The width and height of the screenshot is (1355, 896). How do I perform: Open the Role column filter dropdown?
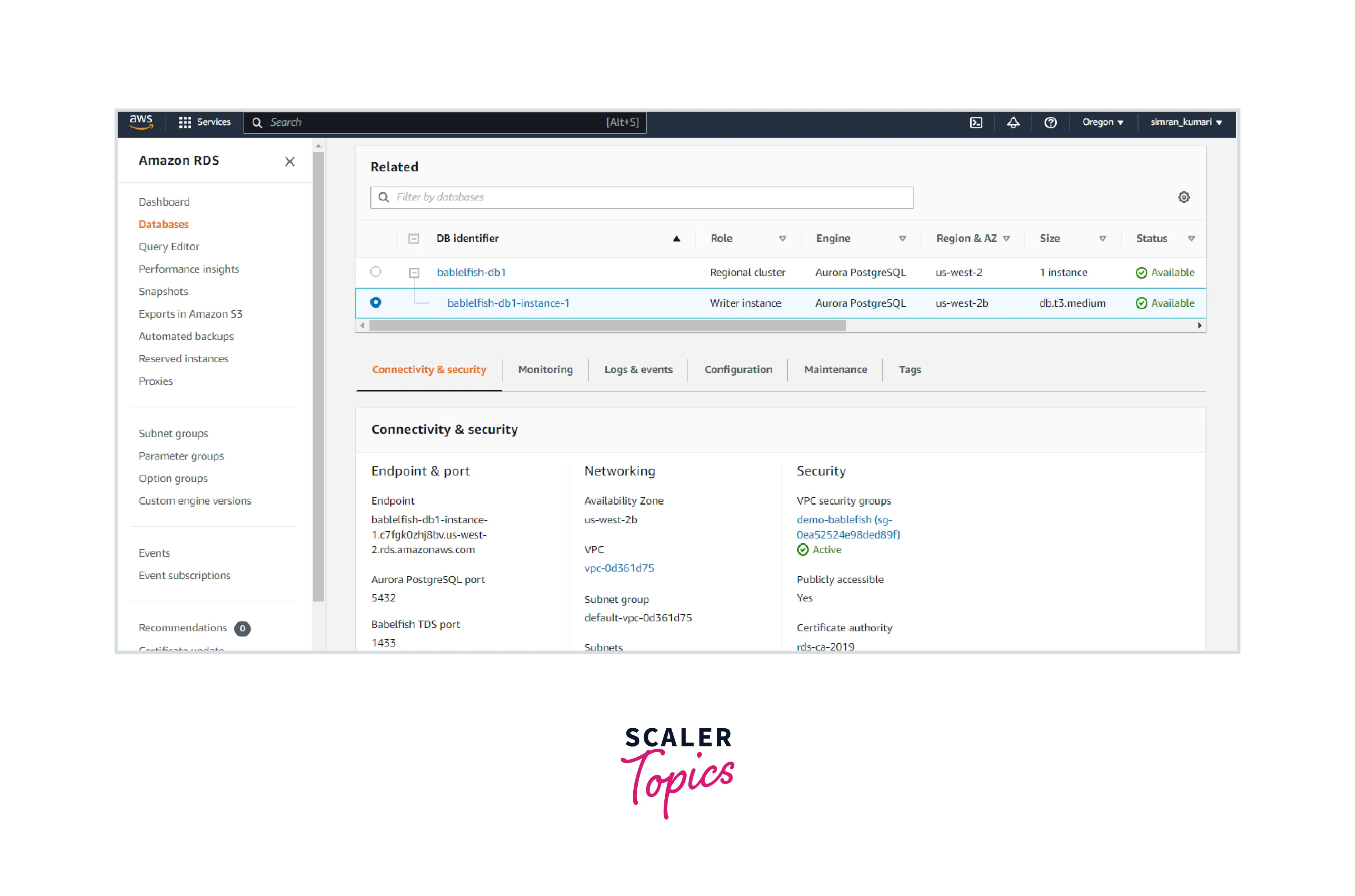[782, 239]
